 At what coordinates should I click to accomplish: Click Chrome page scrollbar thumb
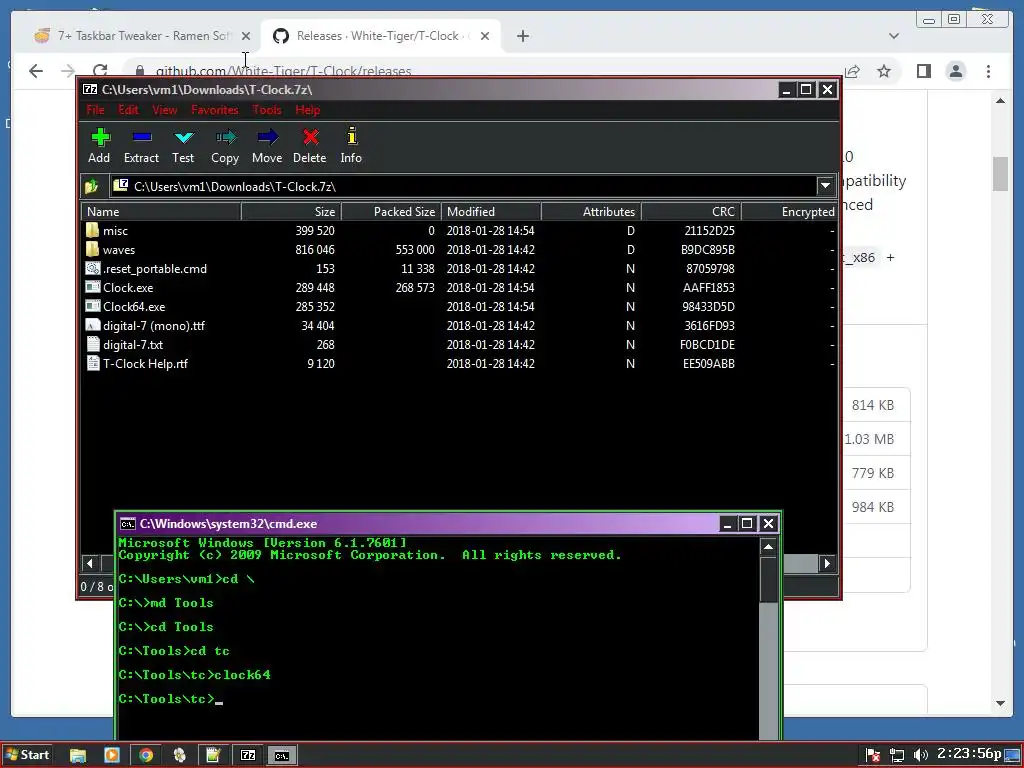[1000, 174]
